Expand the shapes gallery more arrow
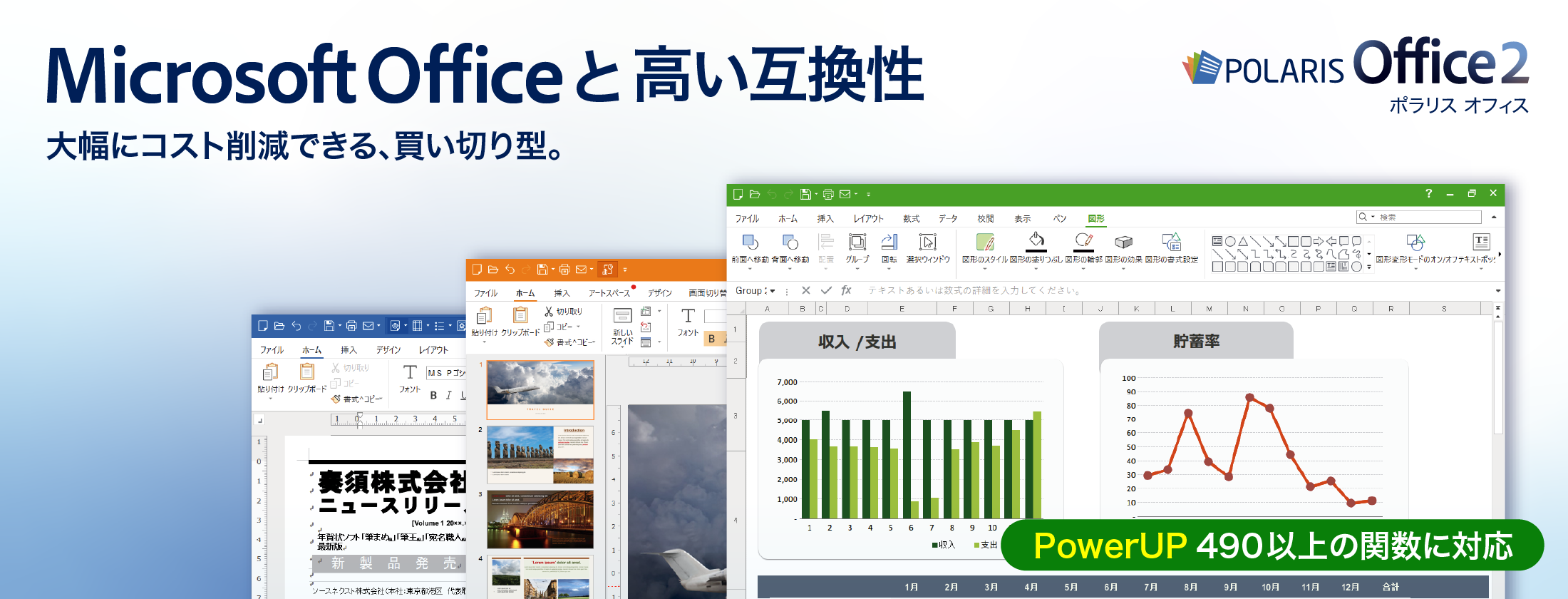 (1369, 267)
